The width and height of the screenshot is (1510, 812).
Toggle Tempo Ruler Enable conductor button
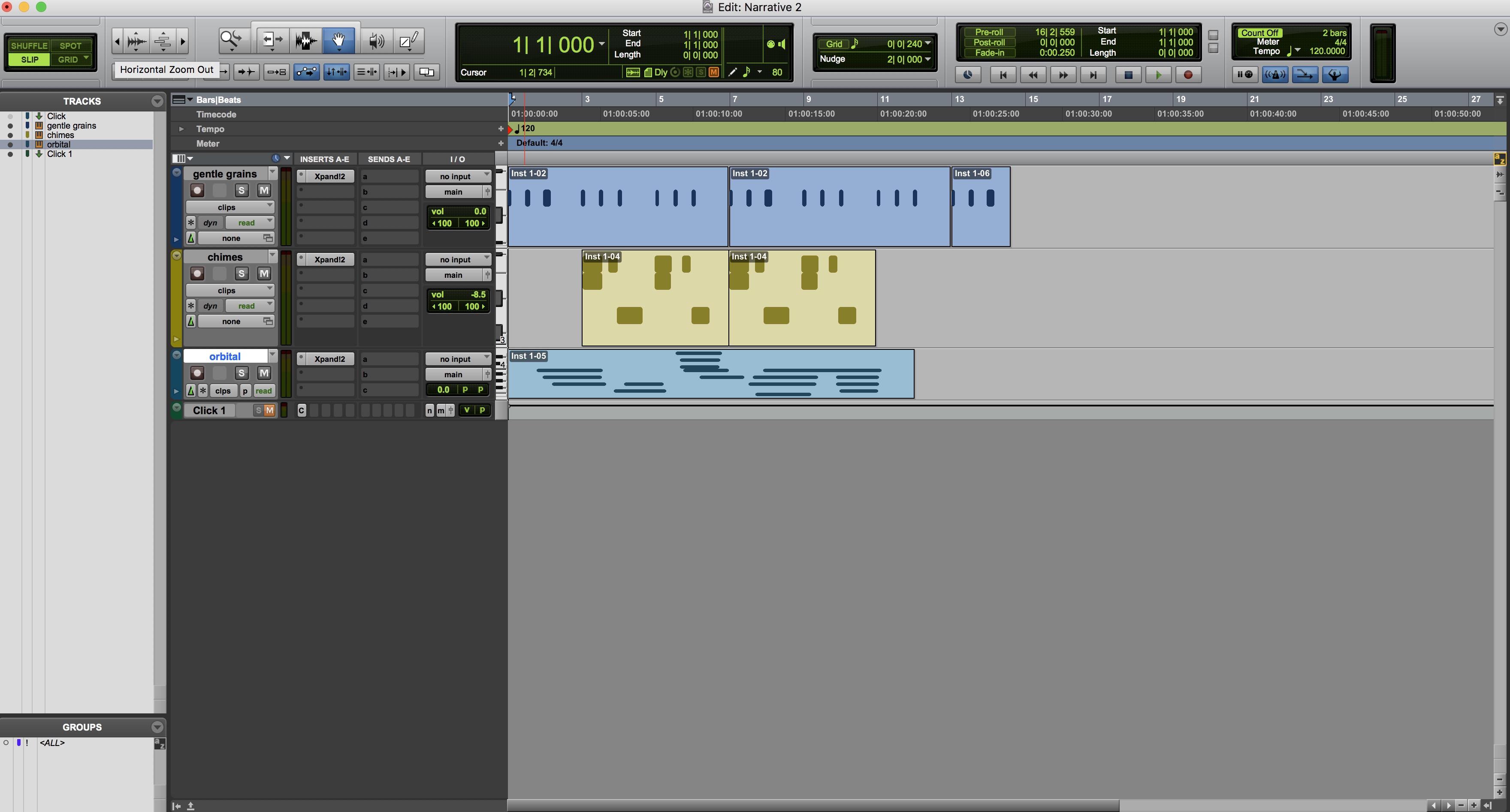point(1335,75)
